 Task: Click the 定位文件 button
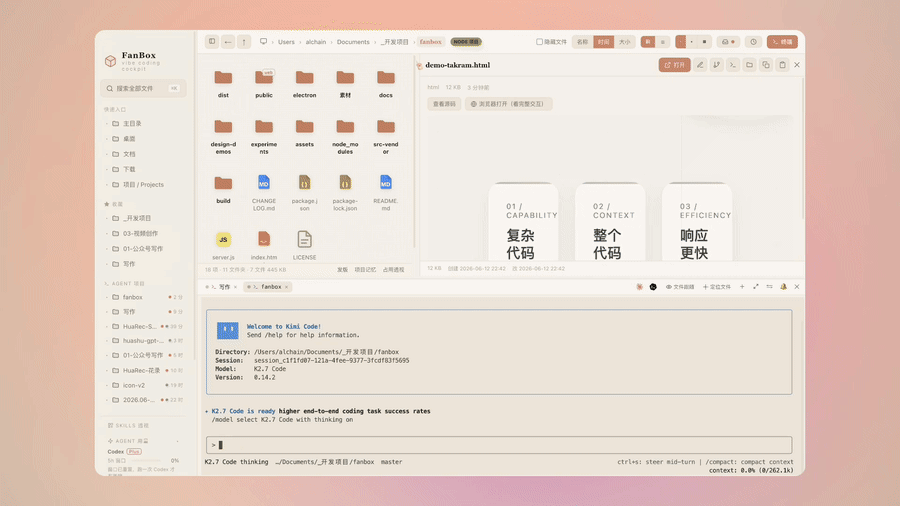click(x=717, y=287)
